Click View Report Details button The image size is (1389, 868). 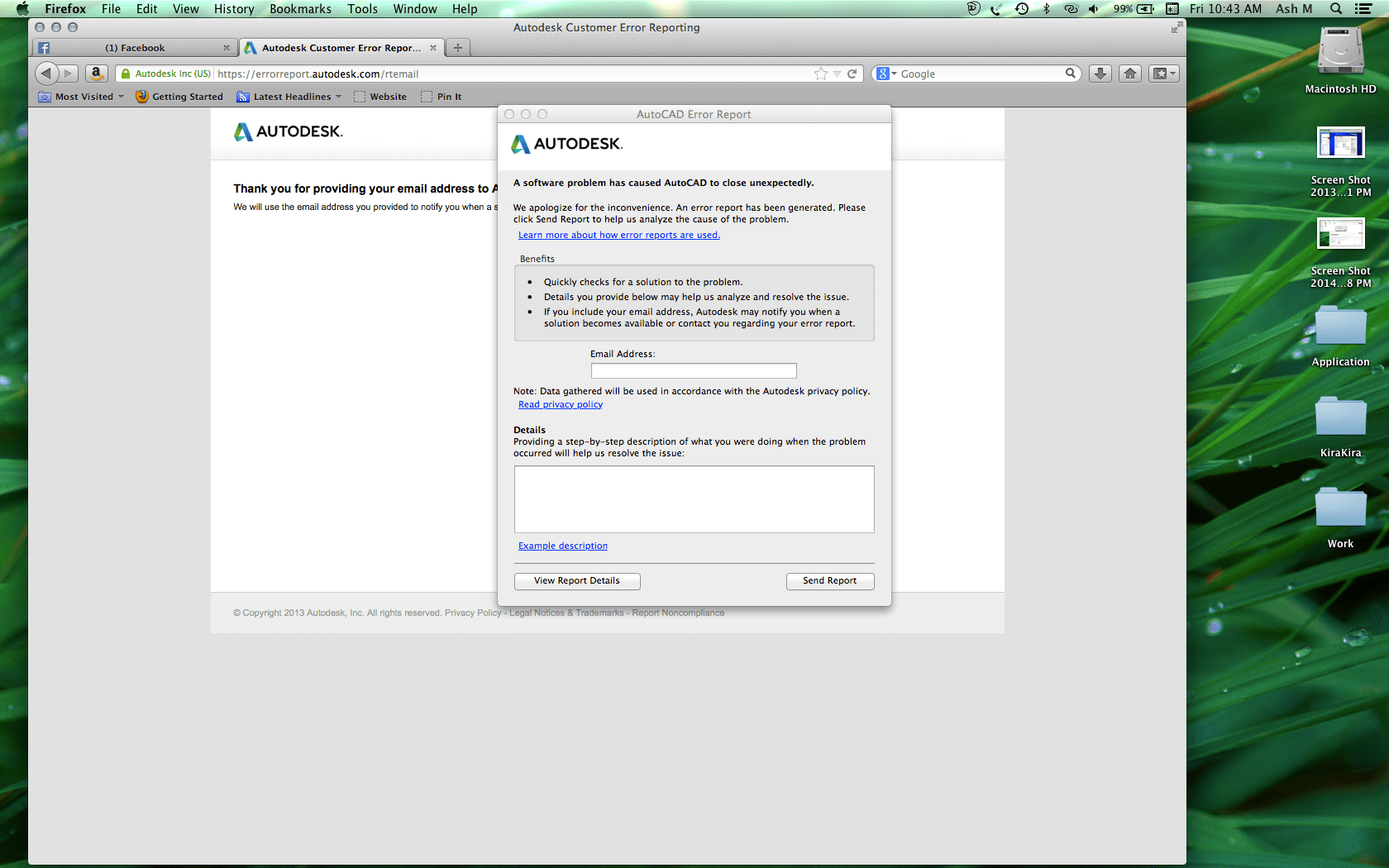pyautogui.click(x=576, y=580)
